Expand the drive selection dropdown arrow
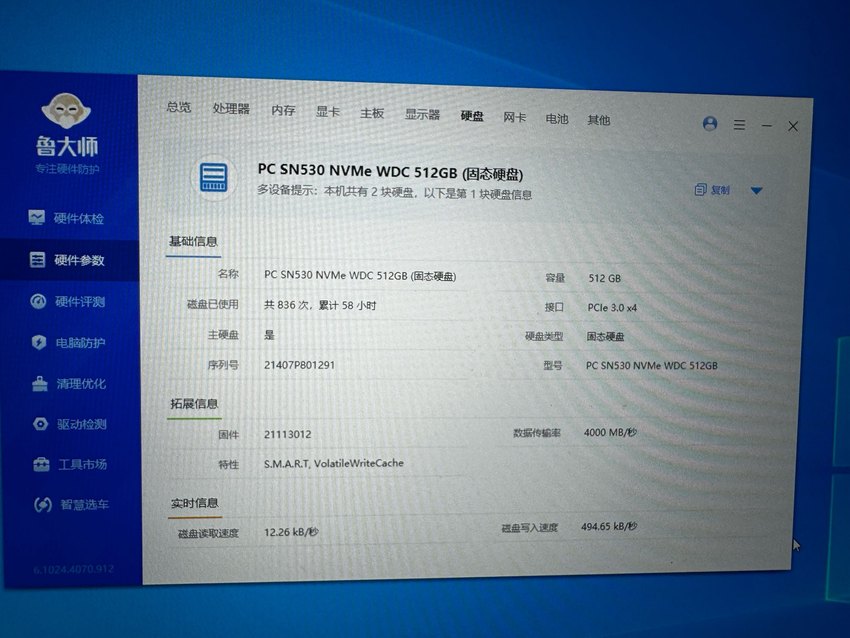 [x=757, y=190]
